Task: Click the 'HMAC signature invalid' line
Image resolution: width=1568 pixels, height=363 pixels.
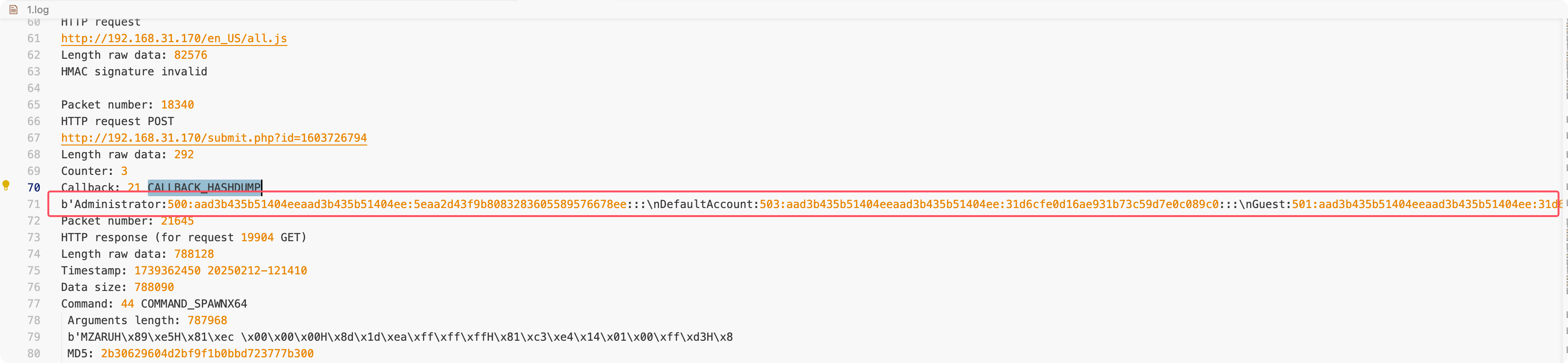Action: (134, 72)
